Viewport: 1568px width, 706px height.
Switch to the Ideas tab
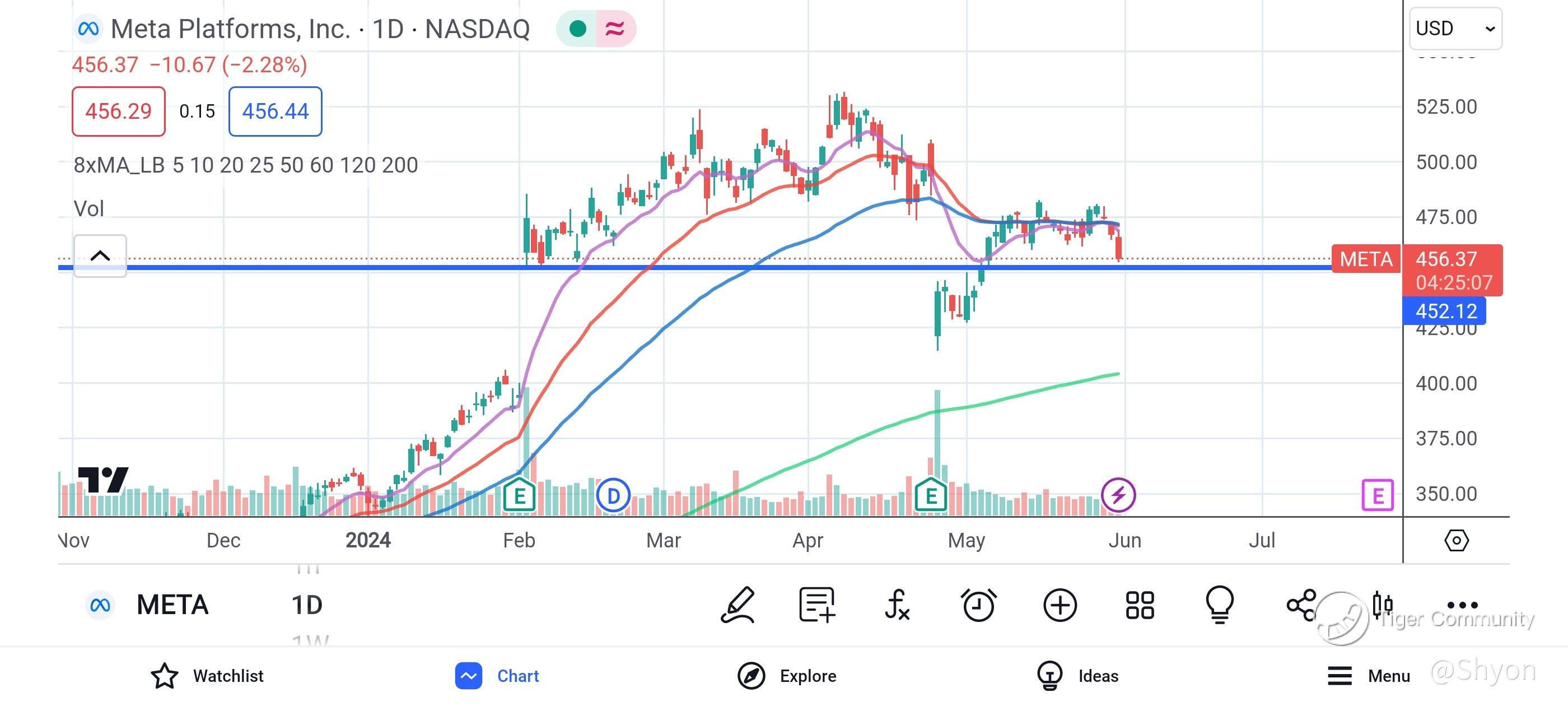(1077, 676)
